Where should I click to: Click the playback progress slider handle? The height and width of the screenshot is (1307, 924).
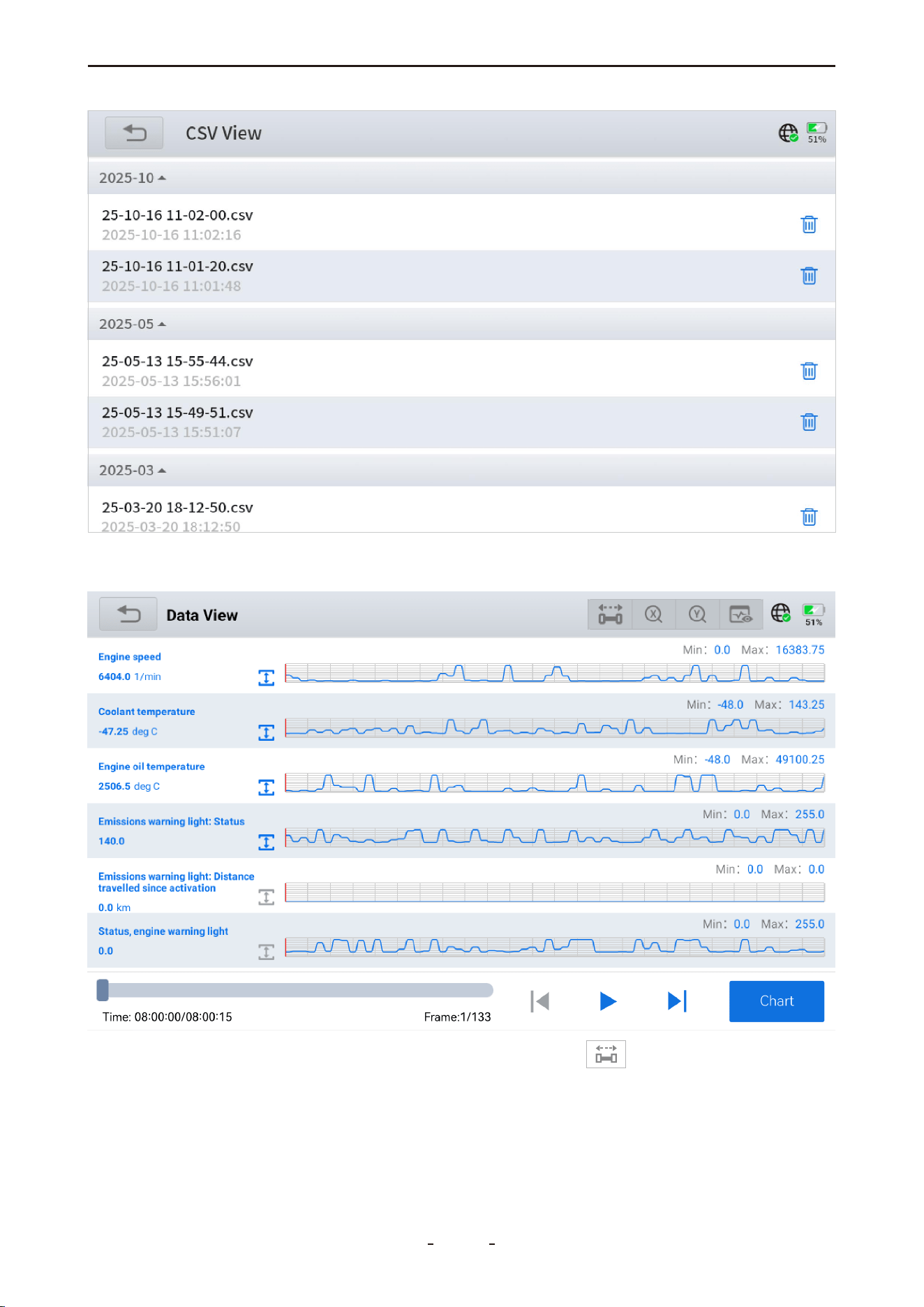tap(103, 989)
